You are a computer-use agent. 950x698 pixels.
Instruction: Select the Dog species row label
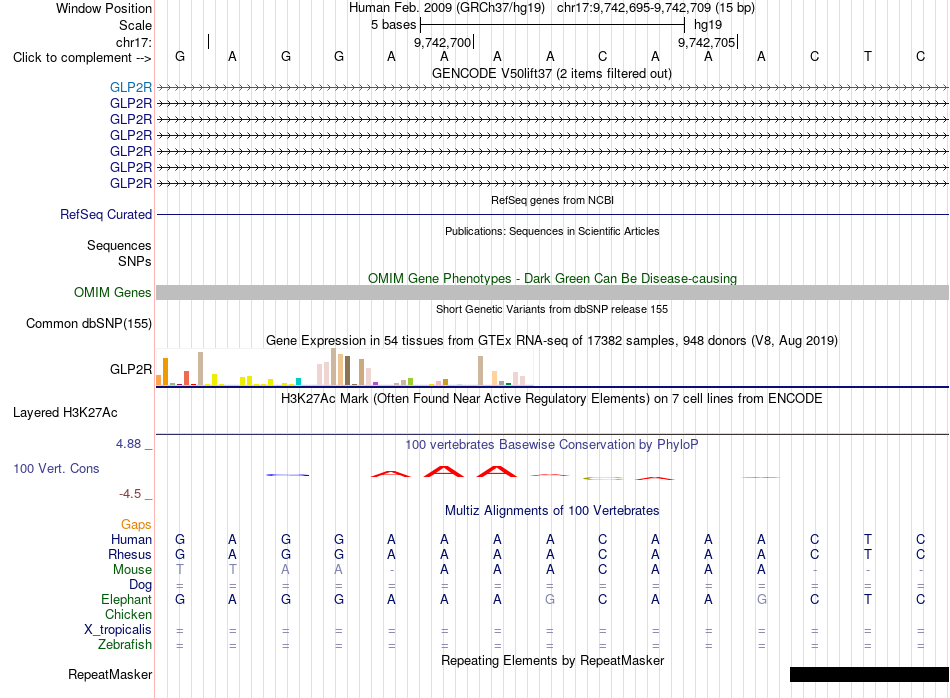point(140,585)
